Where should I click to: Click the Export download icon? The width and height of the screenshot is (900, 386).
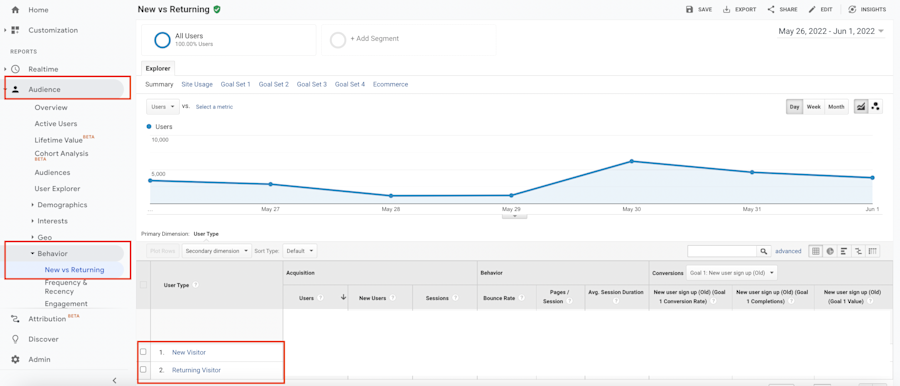[727, 10]
